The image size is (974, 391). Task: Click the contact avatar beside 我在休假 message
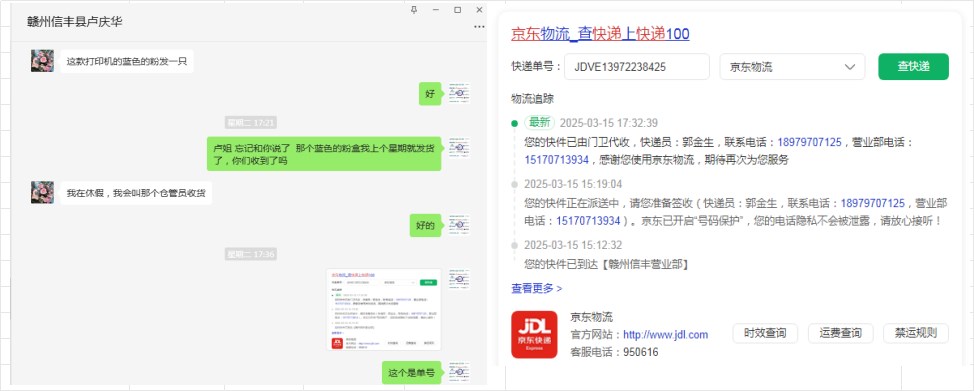click(x=42, y=192)
